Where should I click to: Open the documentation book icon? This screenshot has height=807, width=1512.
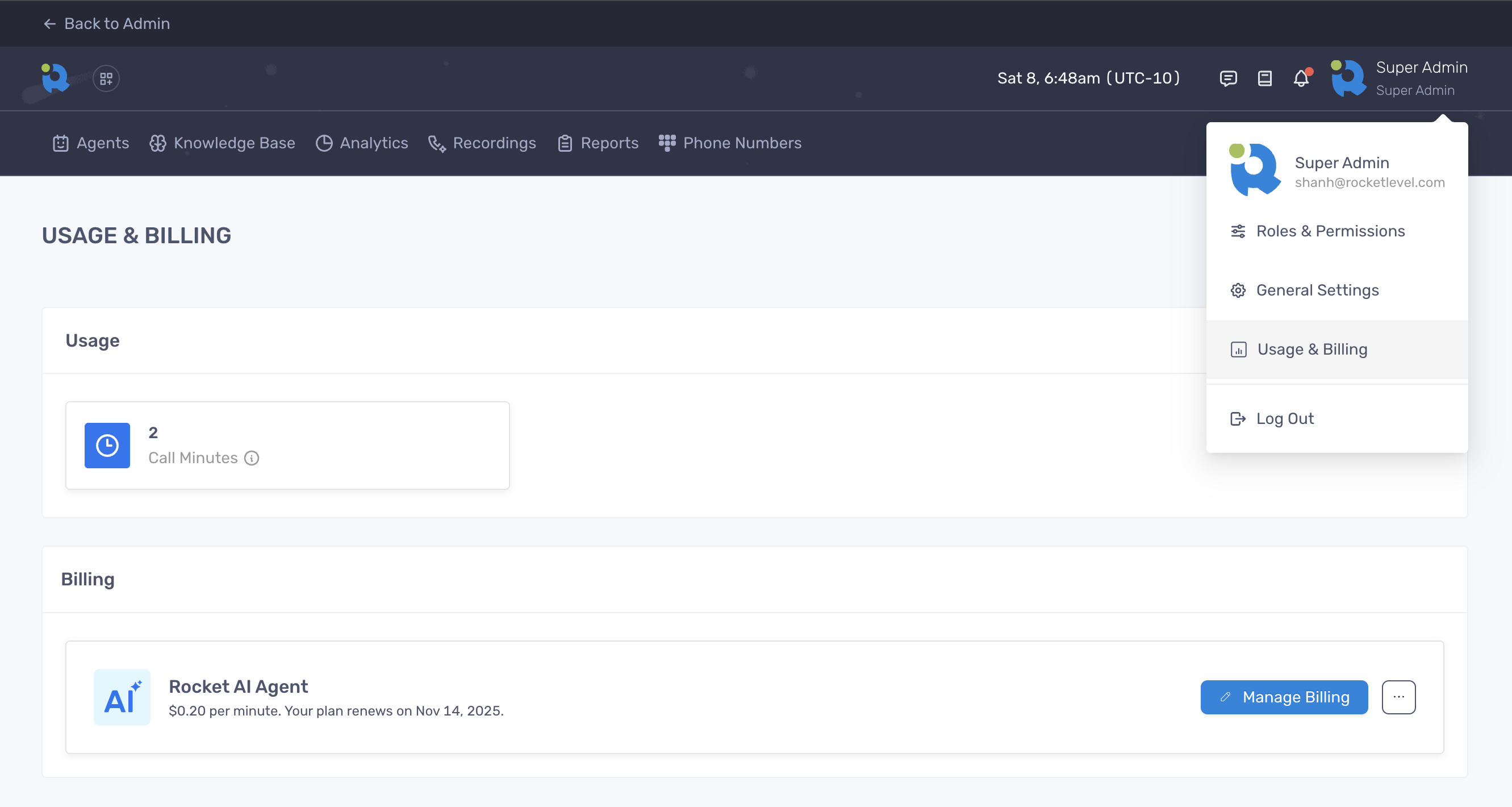(x=1265, y=78)
